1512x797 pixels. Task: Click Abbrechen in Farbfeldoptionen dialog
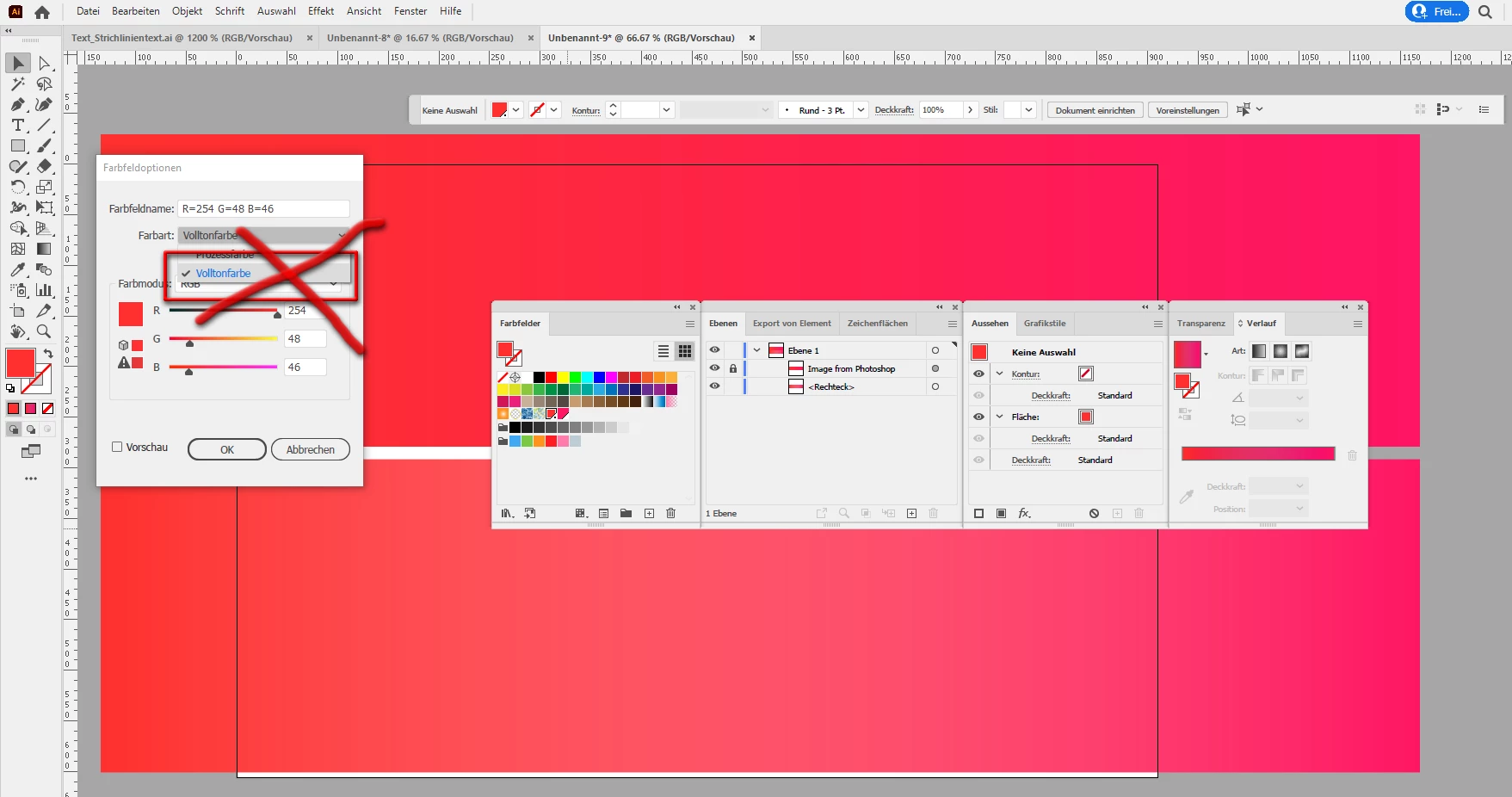pyautogui.click(x=311, y=449)
